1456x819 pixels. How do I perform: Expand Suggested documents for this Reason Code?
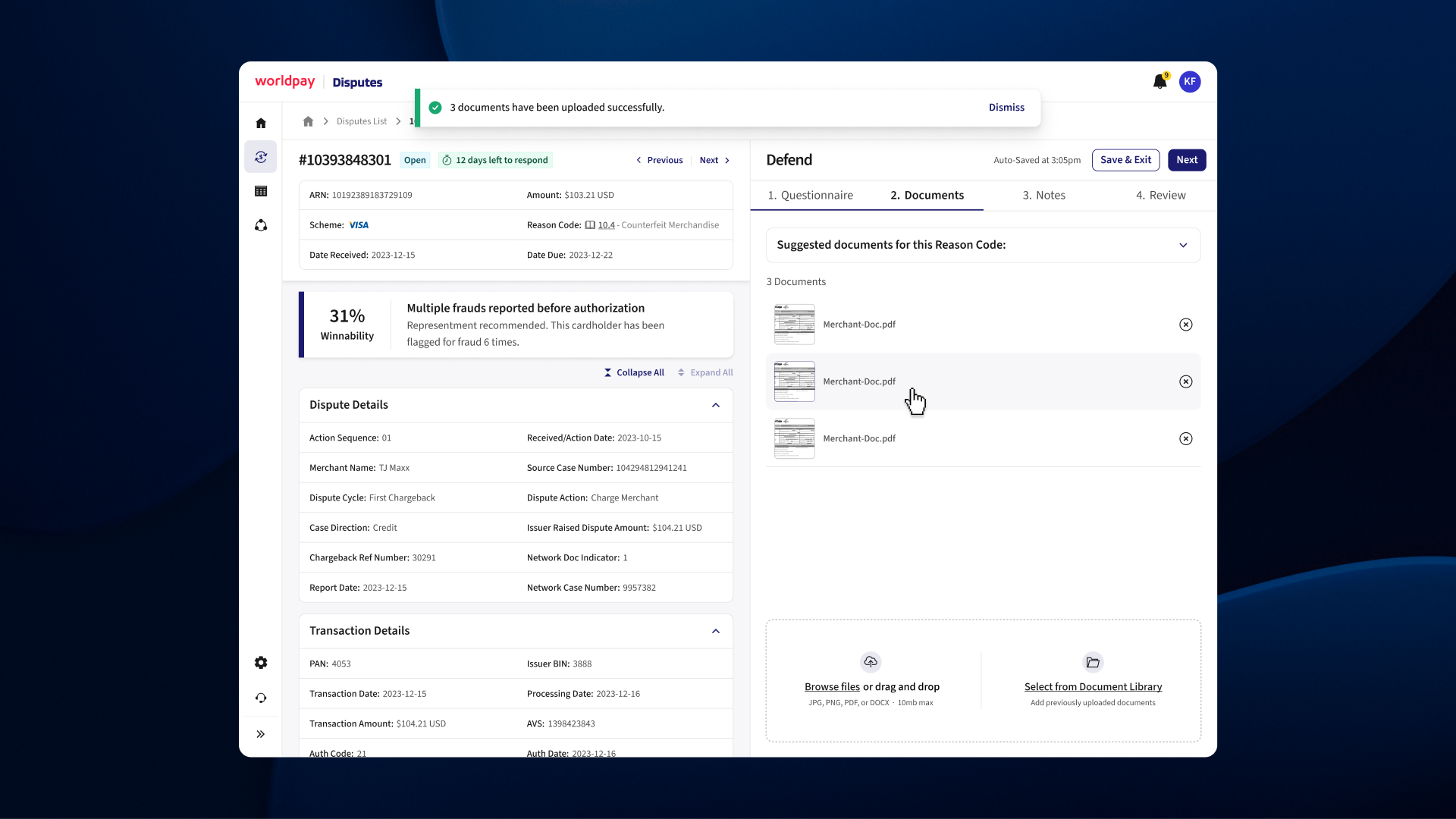point(984,245)
